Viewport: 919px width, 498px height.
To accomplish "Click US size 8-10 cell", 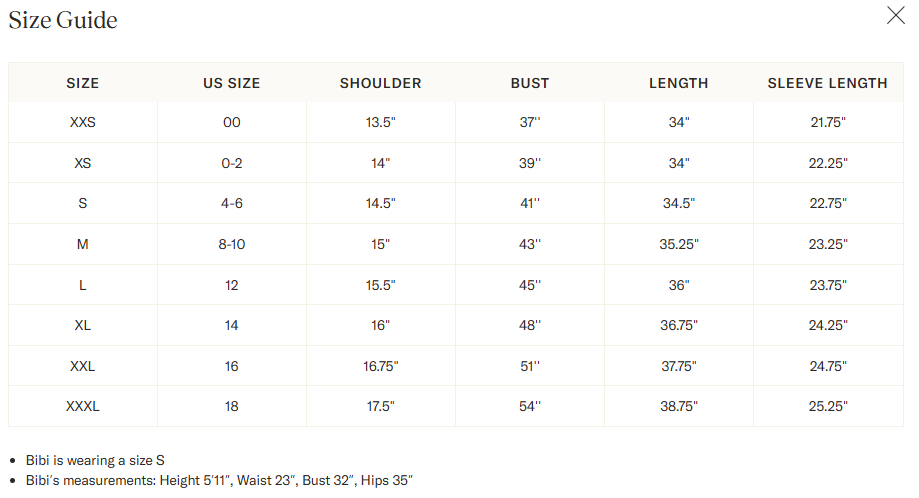I will [232, 244].
